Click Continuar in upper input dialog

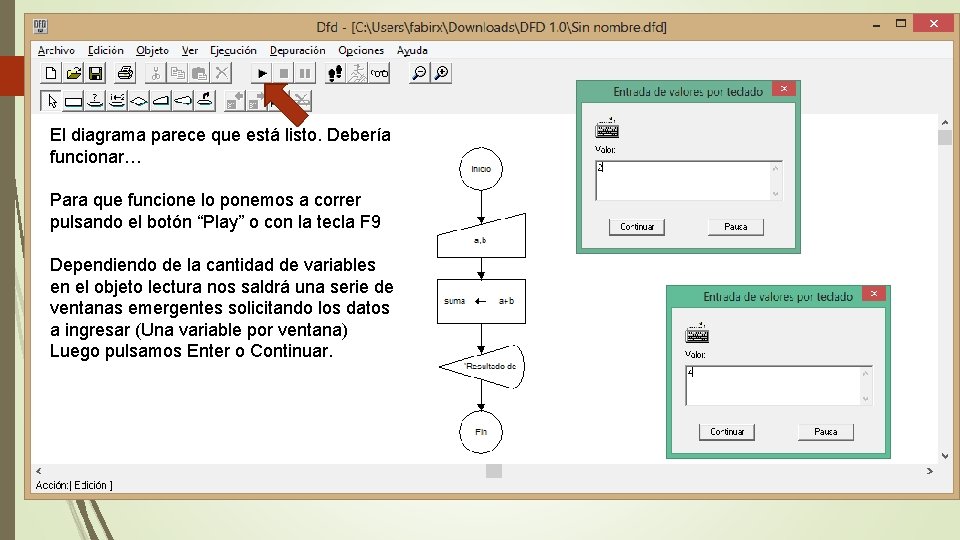(x=637, y=227)
